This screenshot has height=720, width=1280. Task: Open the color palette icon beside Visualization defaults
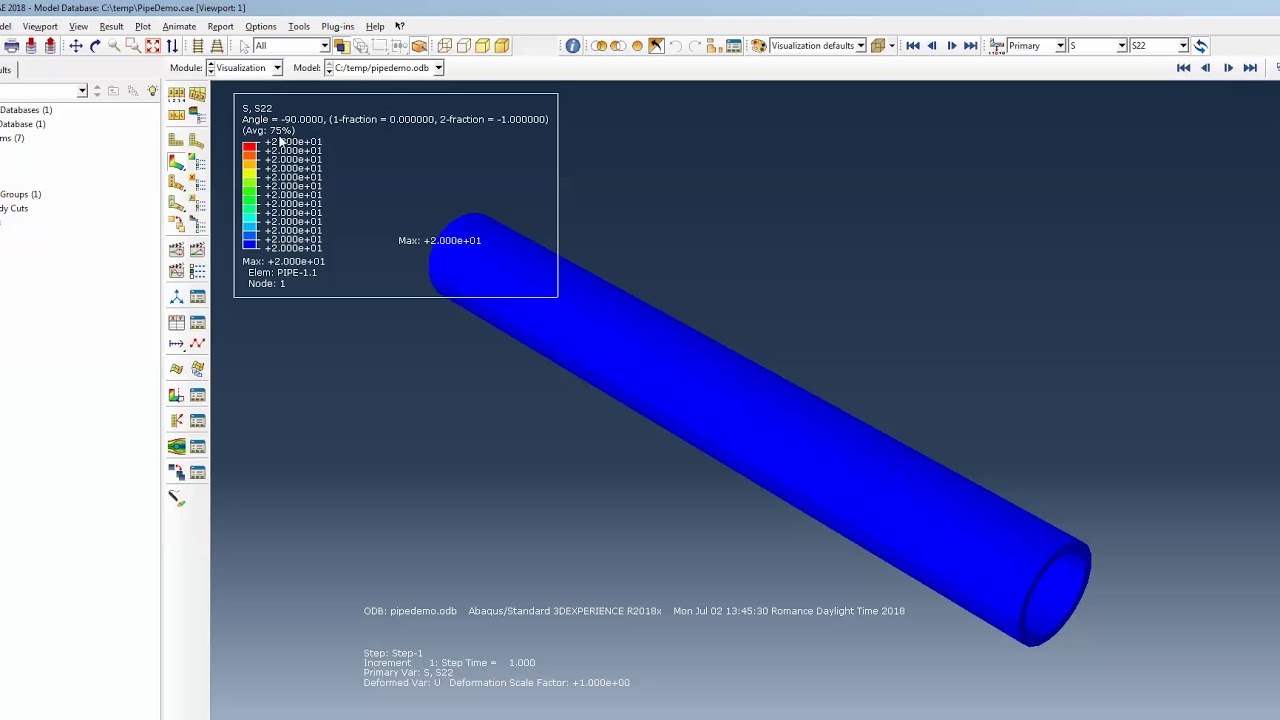tap(759, 46)
